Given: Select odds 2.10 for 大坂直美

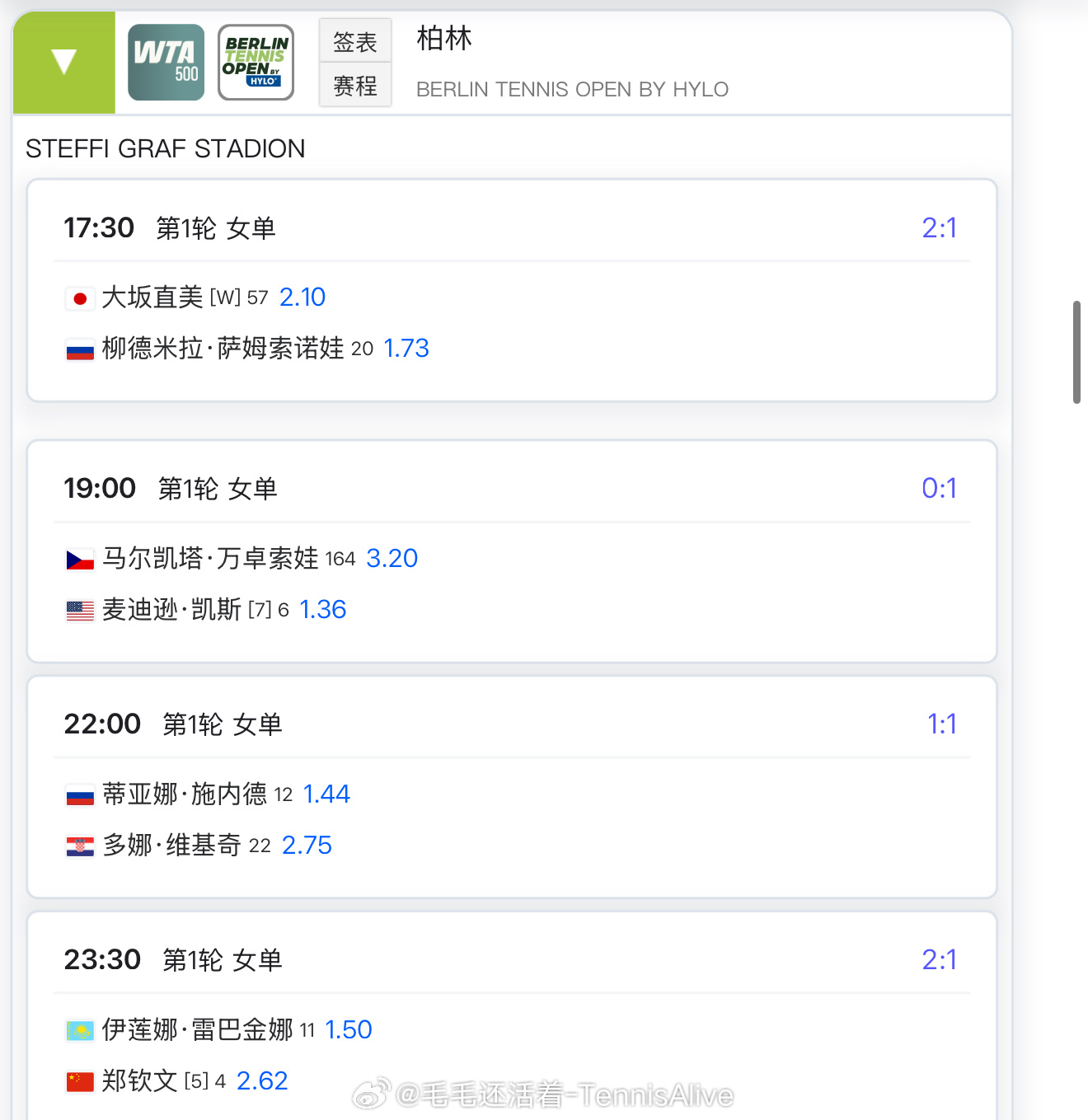Looking at the screenshot, I should [x=302, y=297].
